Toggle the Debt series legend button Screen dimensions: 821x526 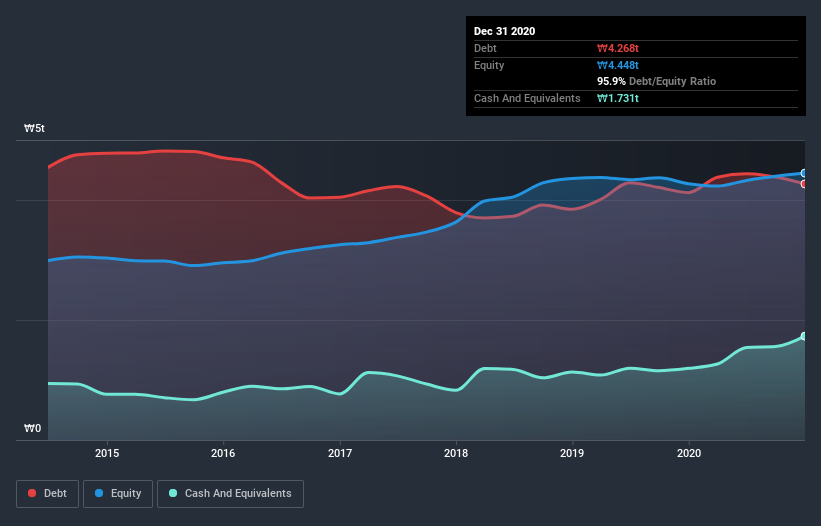point(48,494)
